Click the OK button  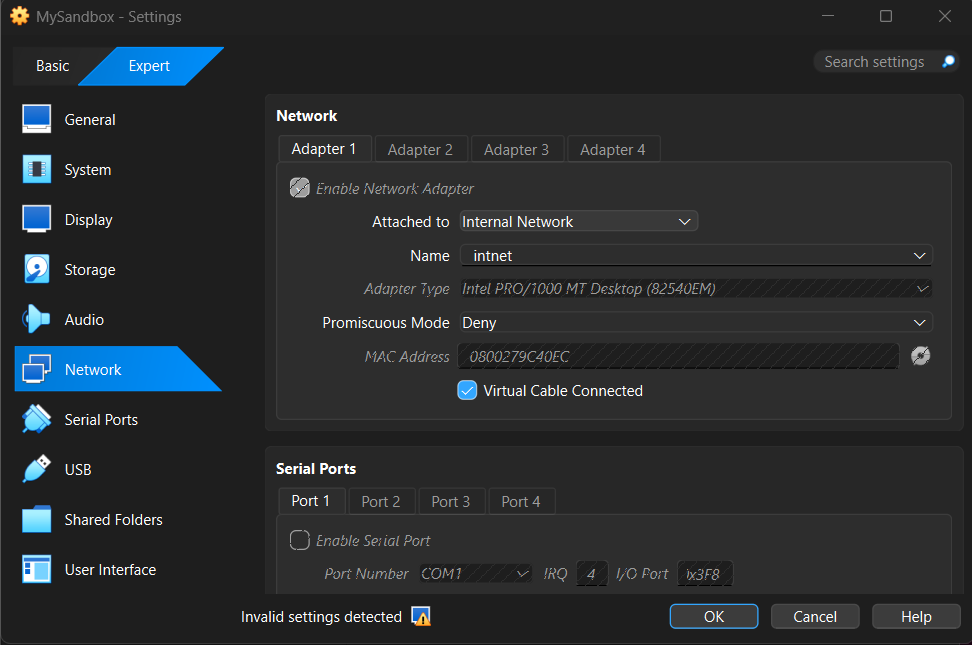[714, 616]
